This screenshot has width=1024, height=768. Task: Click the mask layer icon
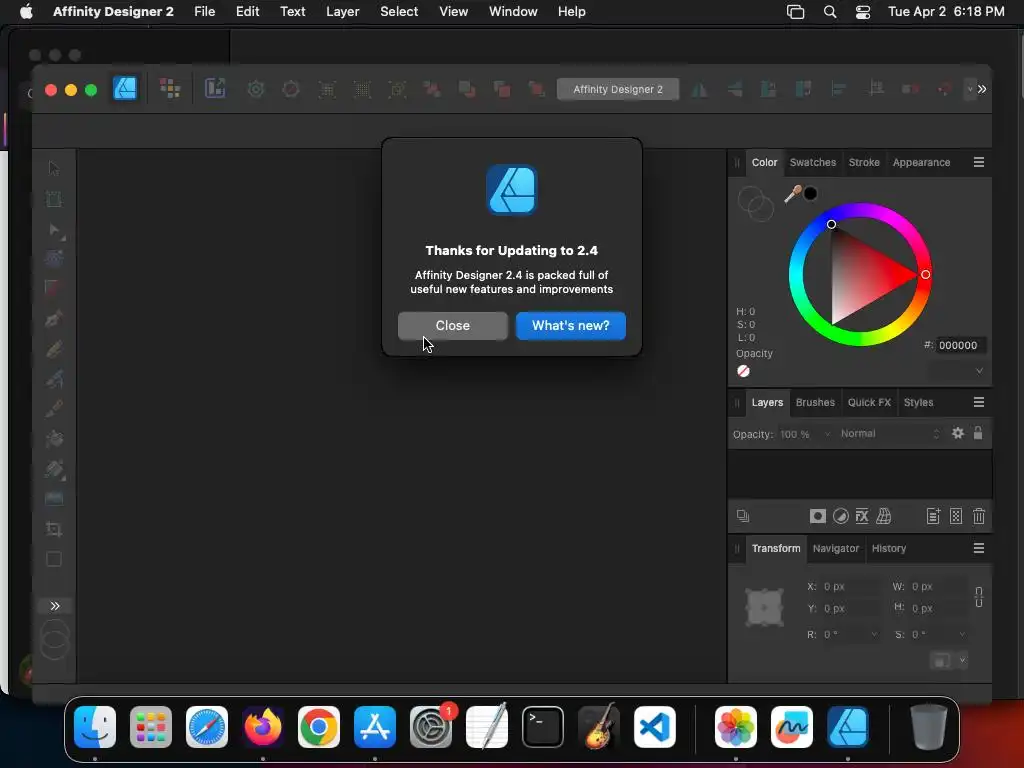[x=818, y=516]
